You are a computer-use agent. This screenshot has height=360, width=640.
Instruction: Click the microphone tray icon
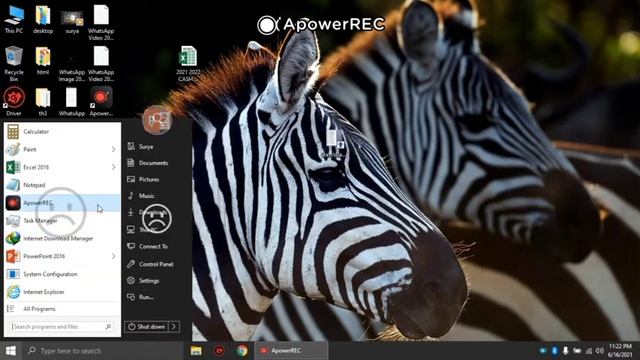click(565, 351)
